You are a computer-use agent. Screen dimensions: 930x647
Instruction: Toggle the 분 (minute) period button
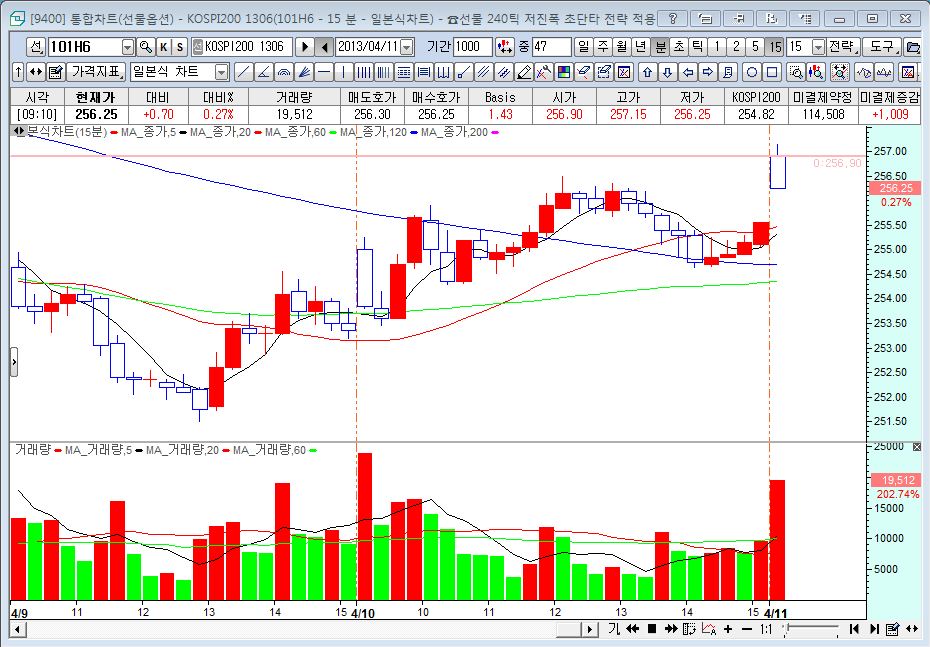click(x=660, y=47)
